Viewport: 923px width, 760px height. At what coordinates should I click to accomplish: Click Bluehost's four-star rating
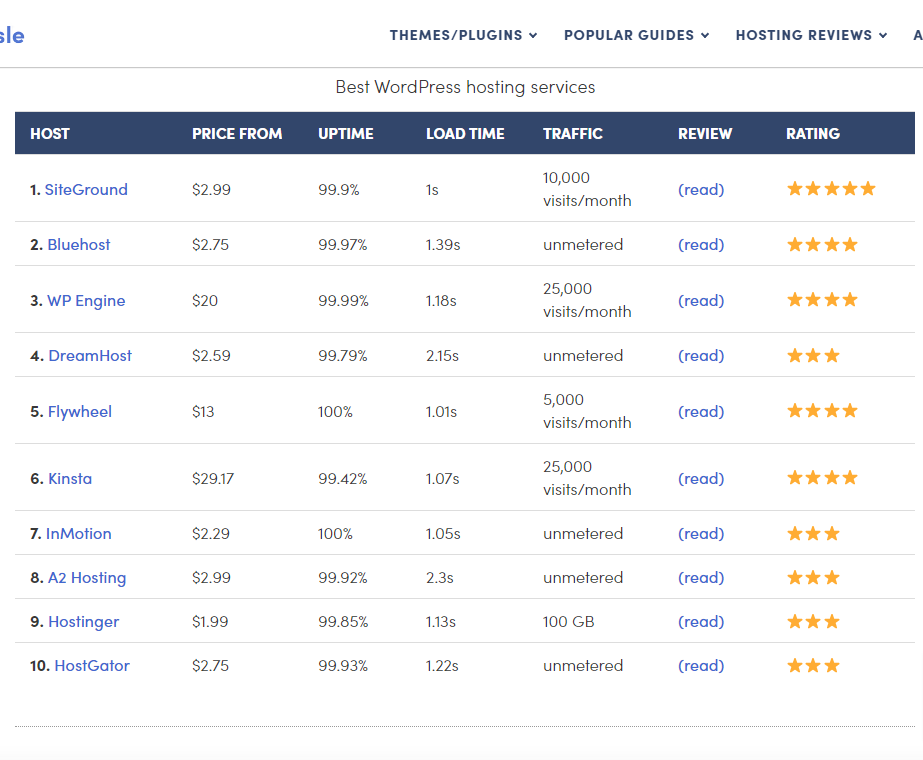click(822, 244)
